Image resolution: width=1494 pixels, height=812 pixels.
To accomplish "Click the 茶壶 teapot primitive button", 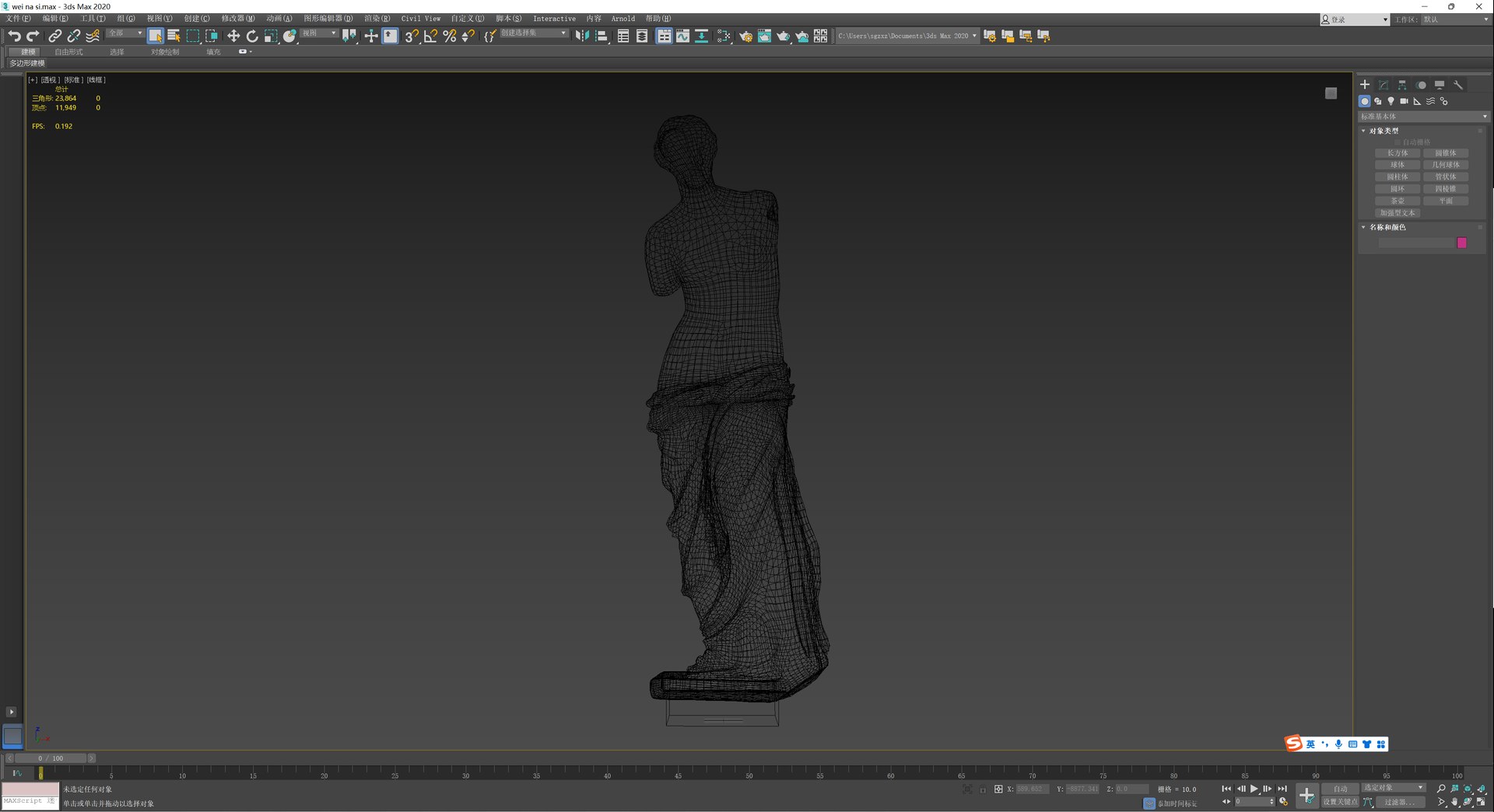I will [x=1398, y=201].
